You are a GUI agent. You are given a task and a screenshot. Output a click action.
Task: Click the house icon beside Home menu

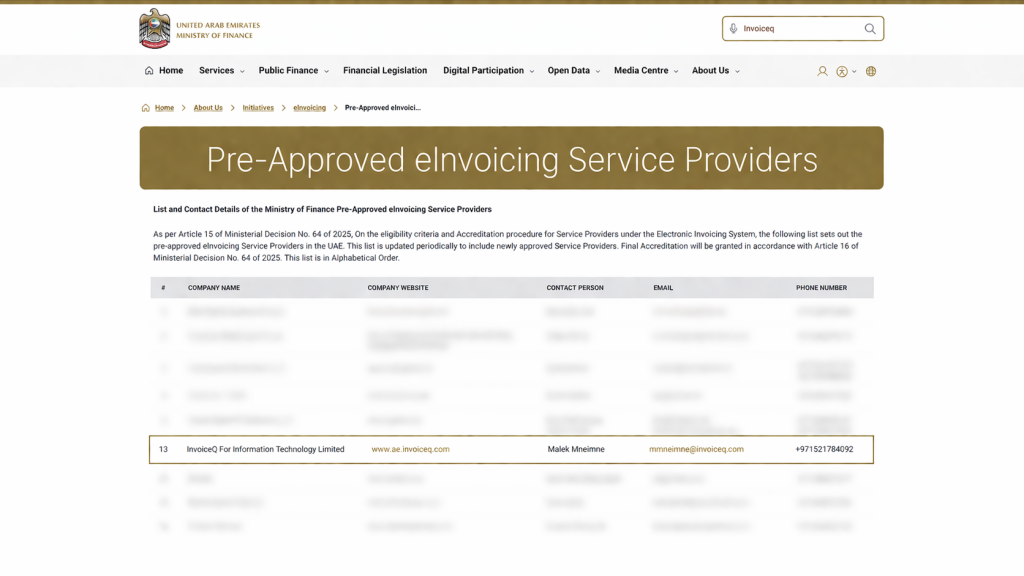click(149, 71)
